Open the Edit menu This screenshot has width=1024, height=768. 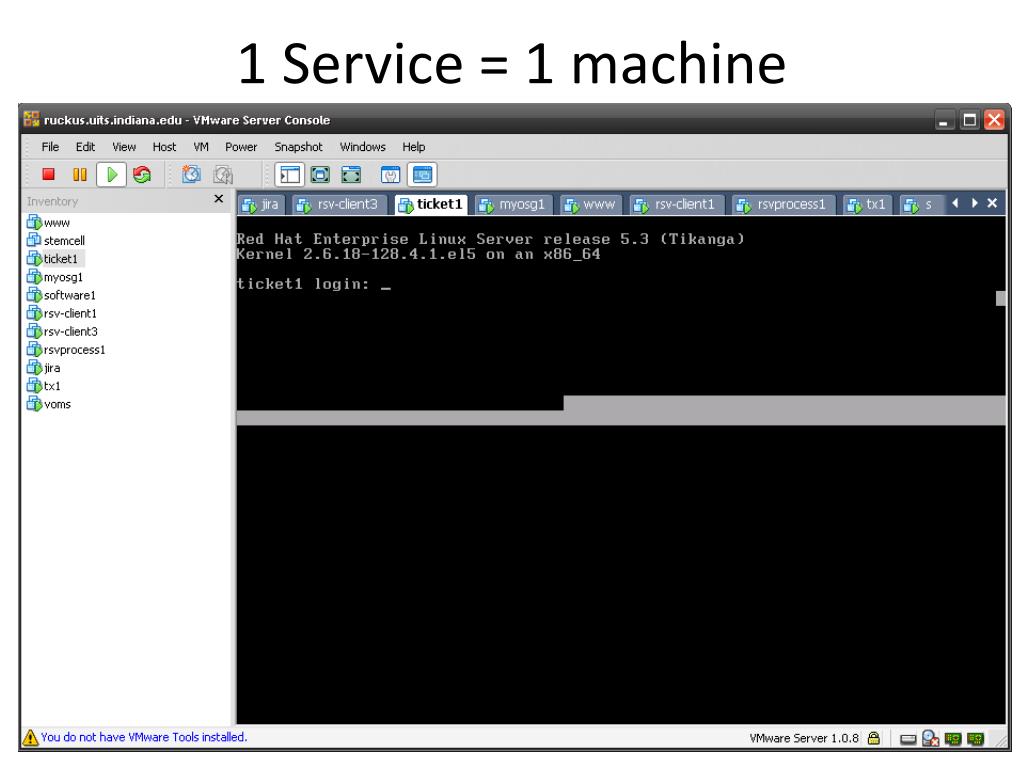tap(85, 147)
